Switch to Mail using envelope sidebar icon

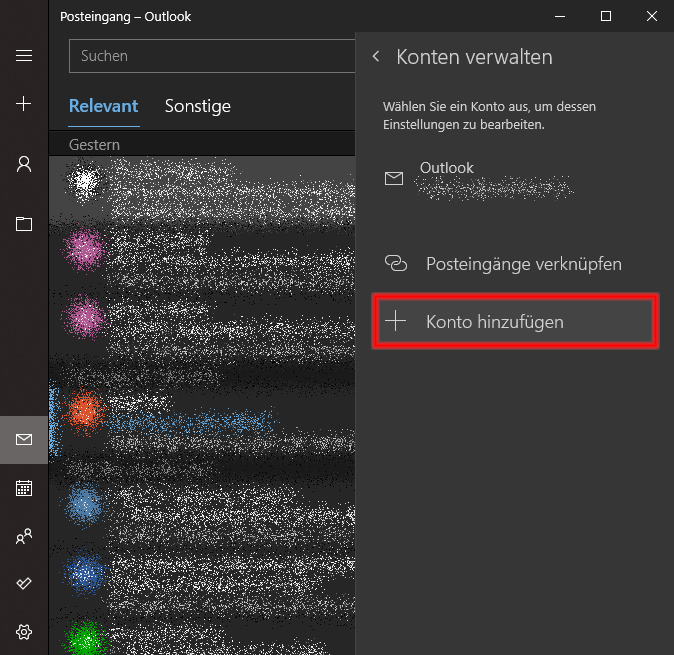tap(24, 439)
